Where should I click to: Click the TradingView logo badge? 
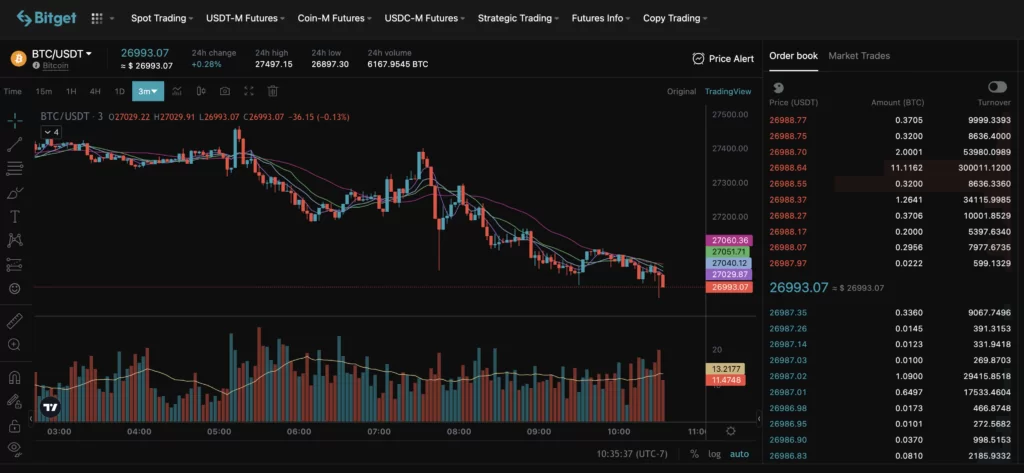[50, 407]
